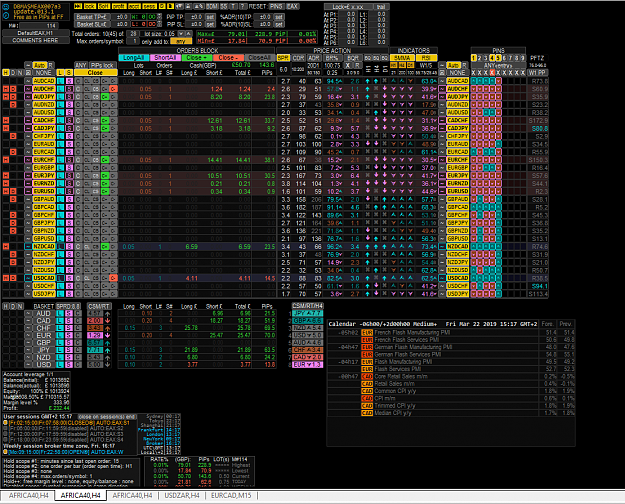
Task: Click the 'T' toolbar icon
Action: pos(234,6)
